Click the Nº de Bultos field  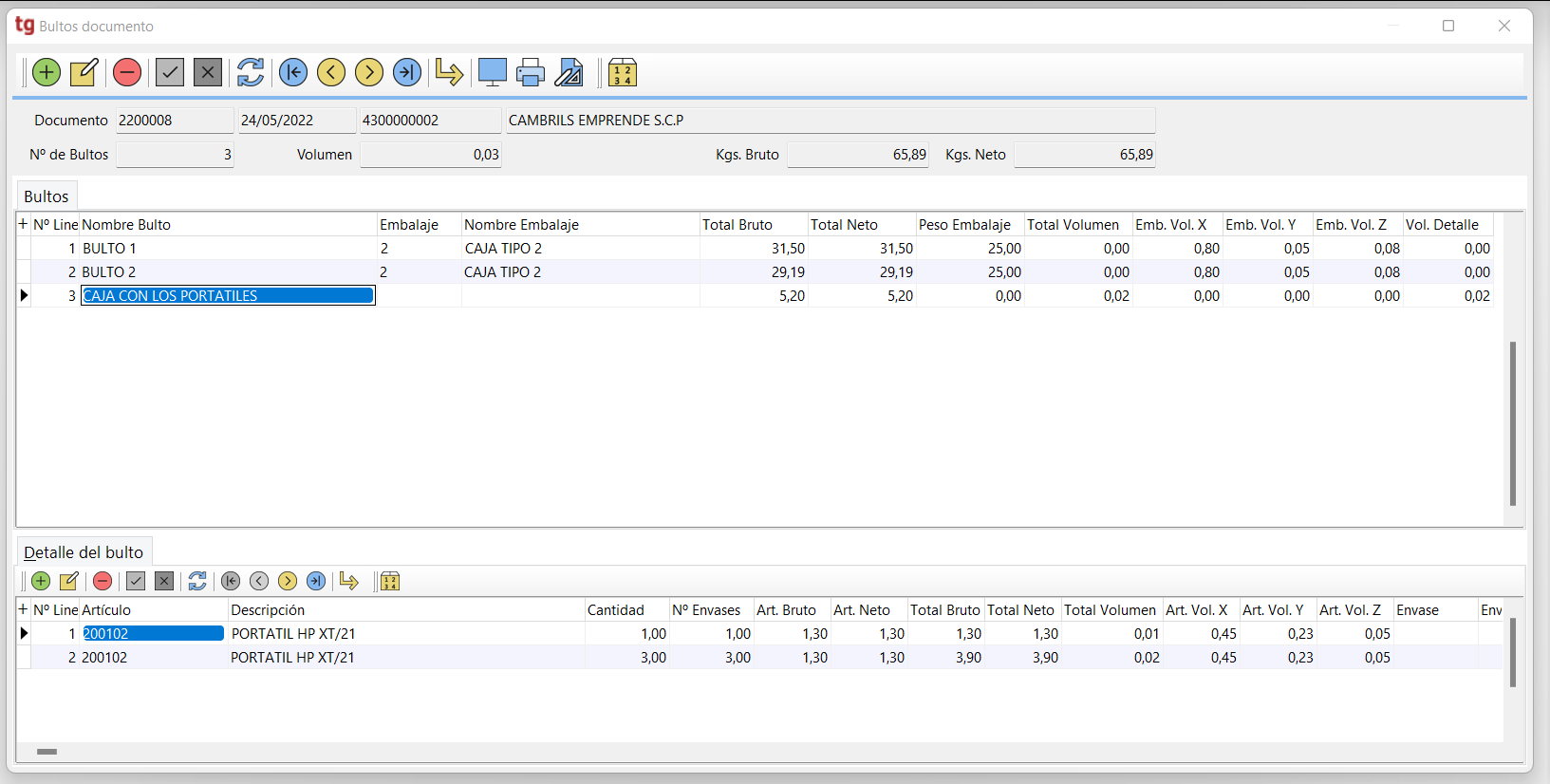(x=175, y=155)
